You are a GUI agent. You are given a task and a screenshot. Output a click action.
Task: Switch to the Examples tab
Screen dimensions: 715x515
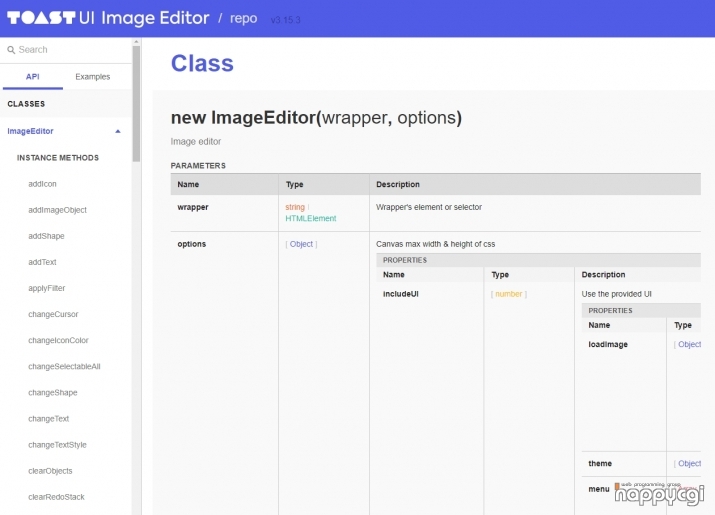coord(93,77)
